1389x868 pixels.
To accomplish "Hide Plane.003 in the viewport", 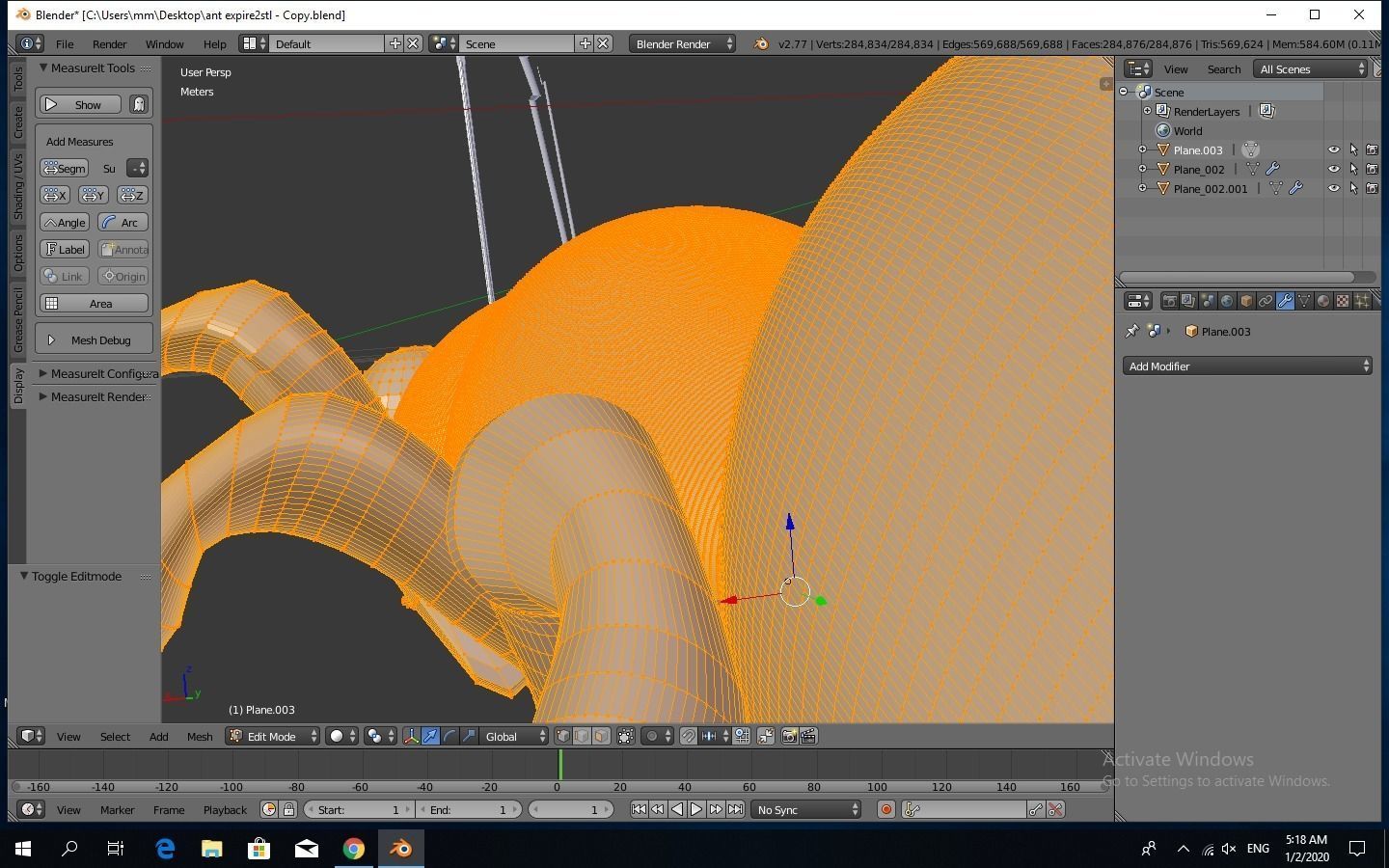I will pyautogui.click(x=1334, y=149).
